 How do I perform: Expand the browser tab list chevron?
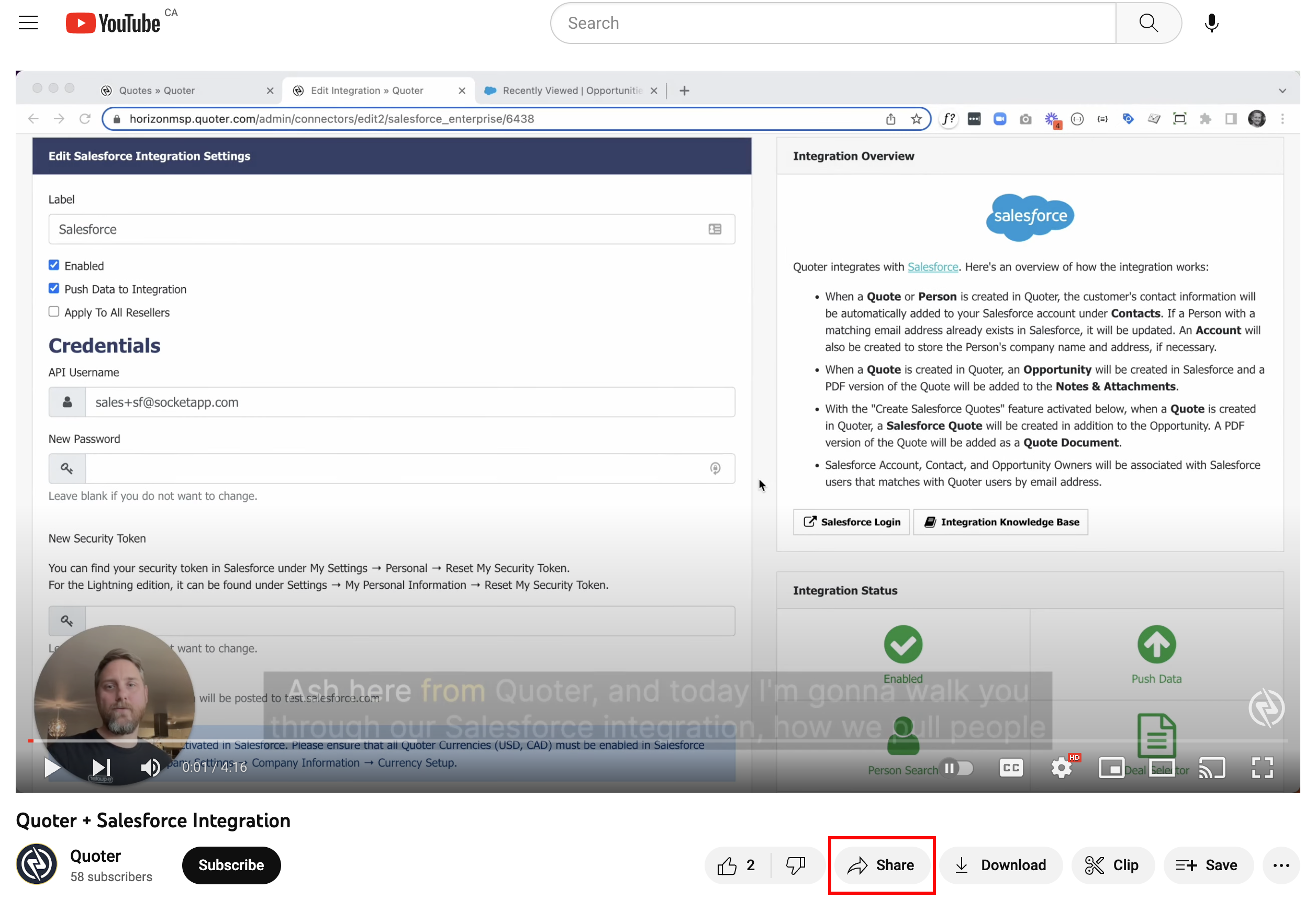coord(1282,91)
